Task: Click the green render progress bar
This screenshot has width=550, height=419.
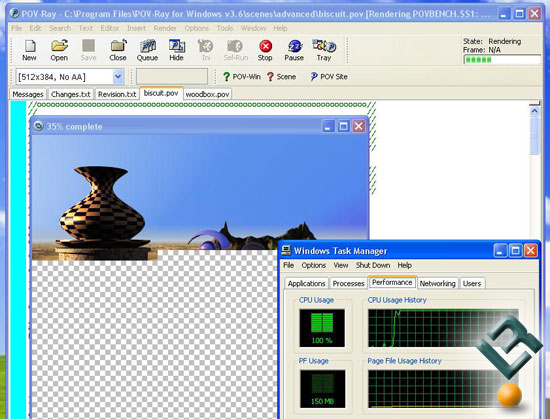Action: click(x=502, y=60)
